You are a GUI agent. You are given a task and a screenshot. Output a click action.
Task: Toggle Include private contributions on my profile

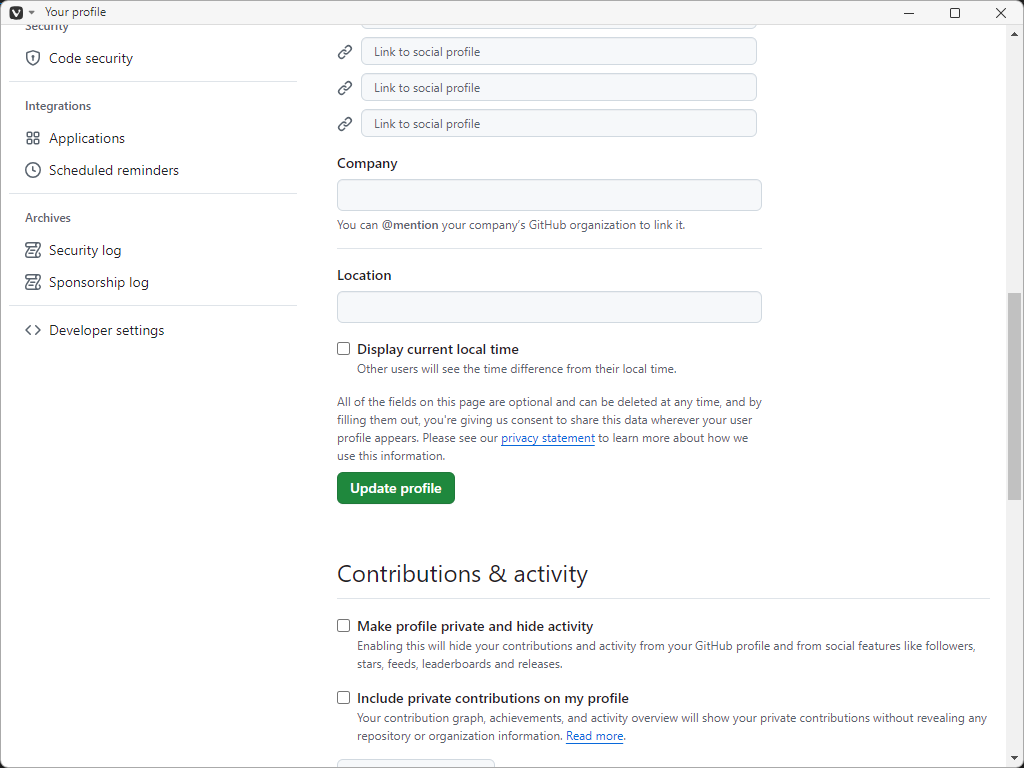tap(344, 698)
